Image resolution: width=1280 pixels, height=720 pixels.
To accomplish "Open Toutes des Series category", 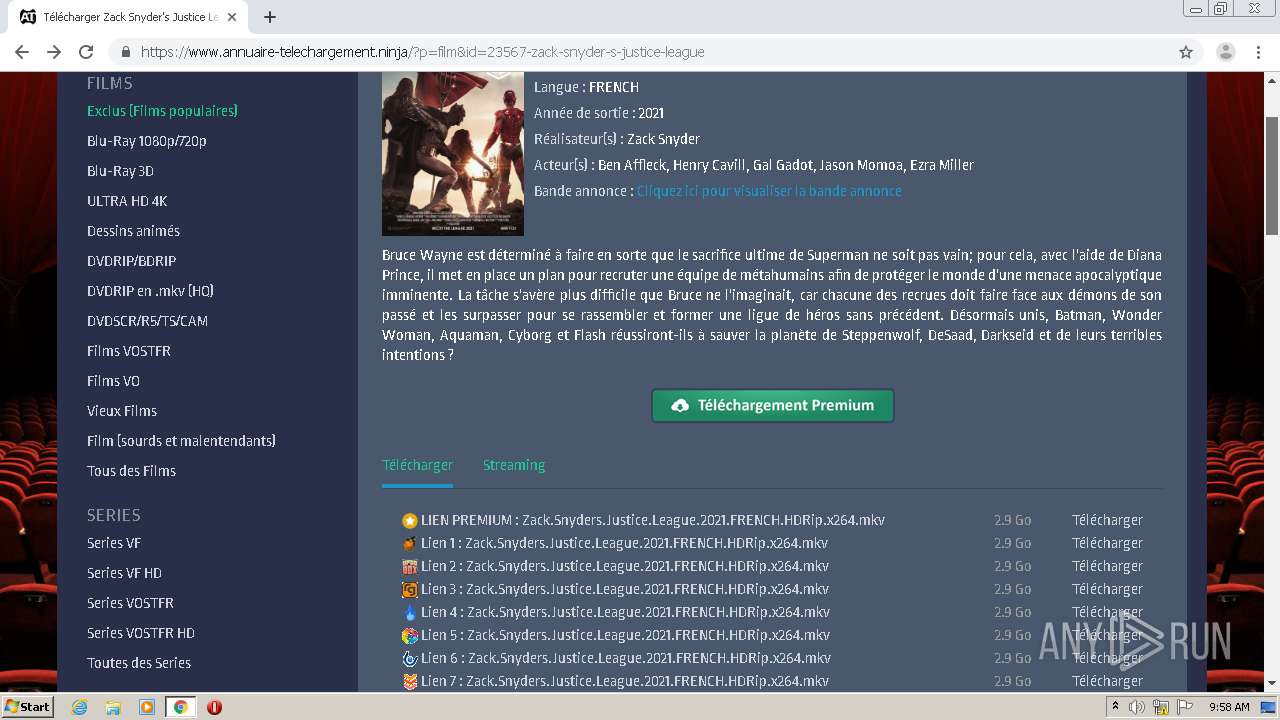I will coord(139,663).
